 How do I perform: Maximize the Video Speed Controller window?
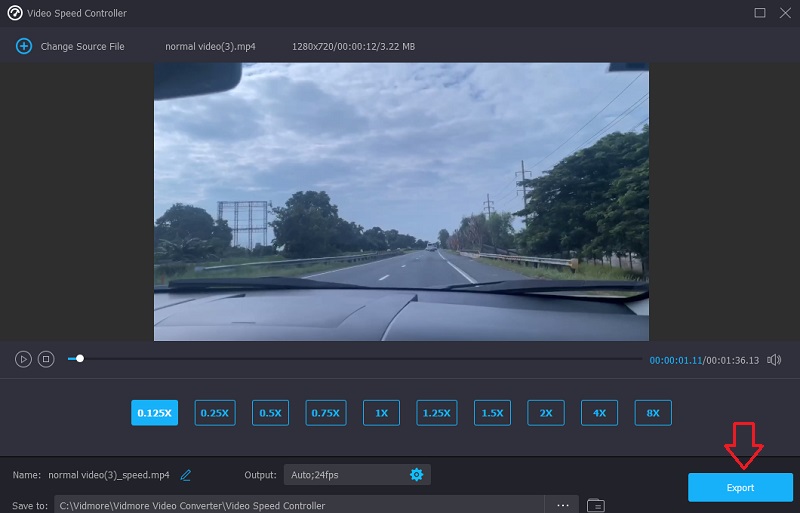tap(760, 13)
